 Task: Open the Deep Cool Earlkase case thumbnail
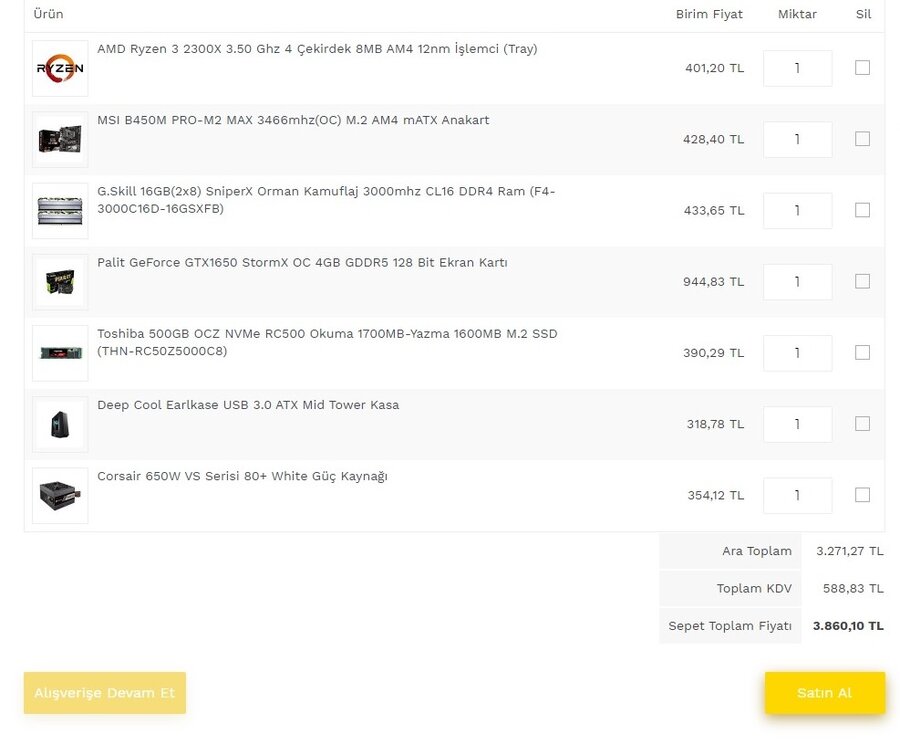pos(60,424)
